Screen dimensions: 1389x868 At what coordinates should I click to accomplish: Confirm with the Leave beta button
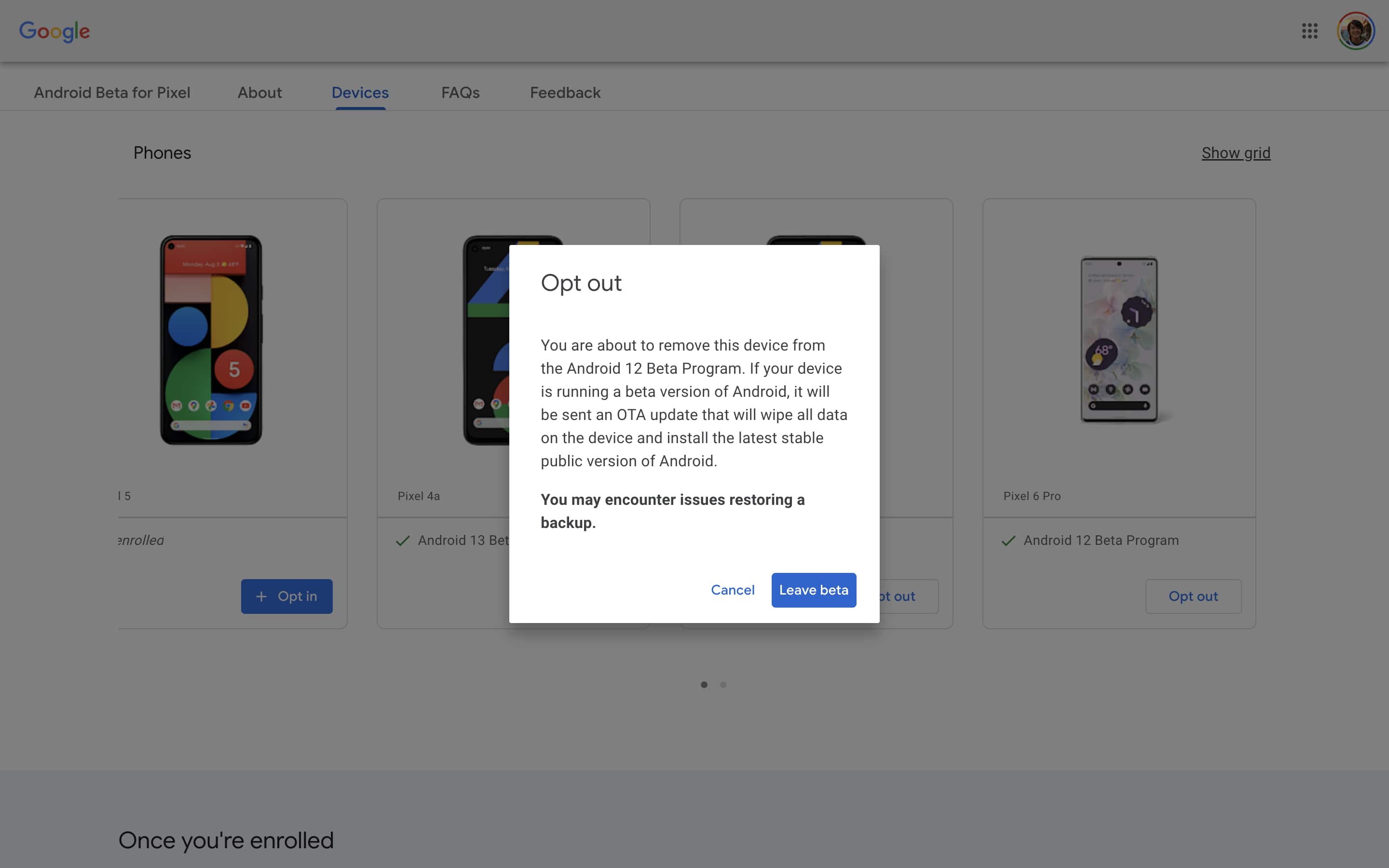pyautogui.click(x=813, y=590)
